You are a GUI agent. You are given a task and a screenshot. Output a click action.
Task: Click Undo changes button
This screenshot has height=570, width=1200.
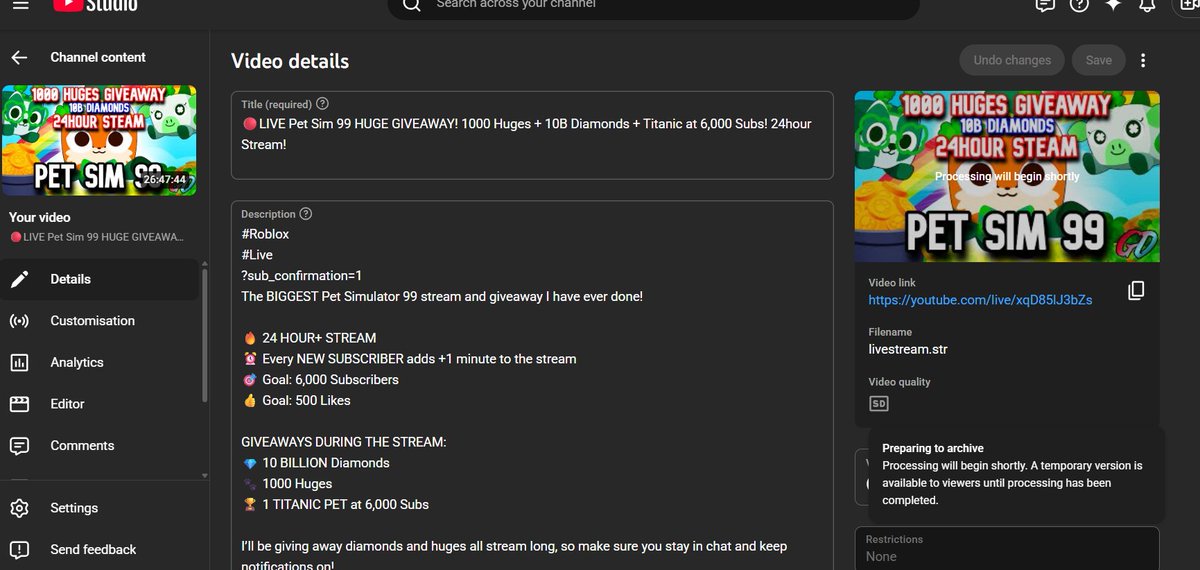tap(1012, 60)
